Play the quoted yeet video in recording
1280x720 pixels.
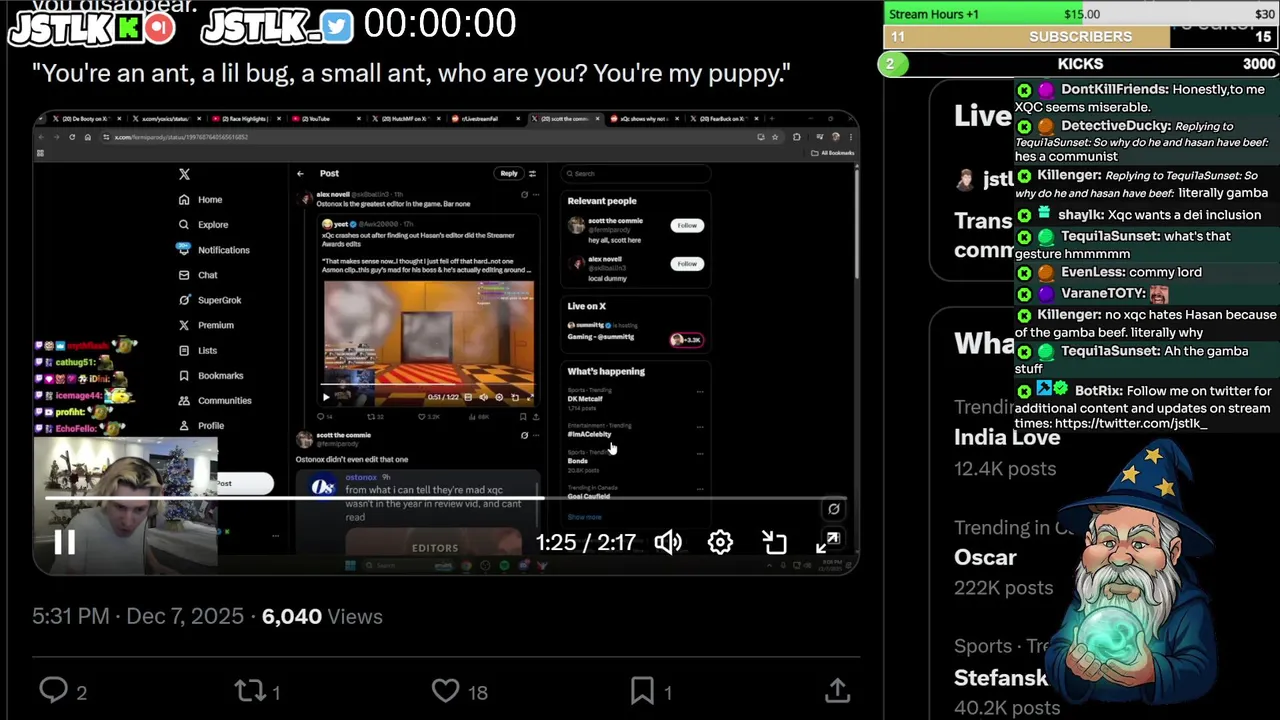pyautogui.click(x=326, y=397)
